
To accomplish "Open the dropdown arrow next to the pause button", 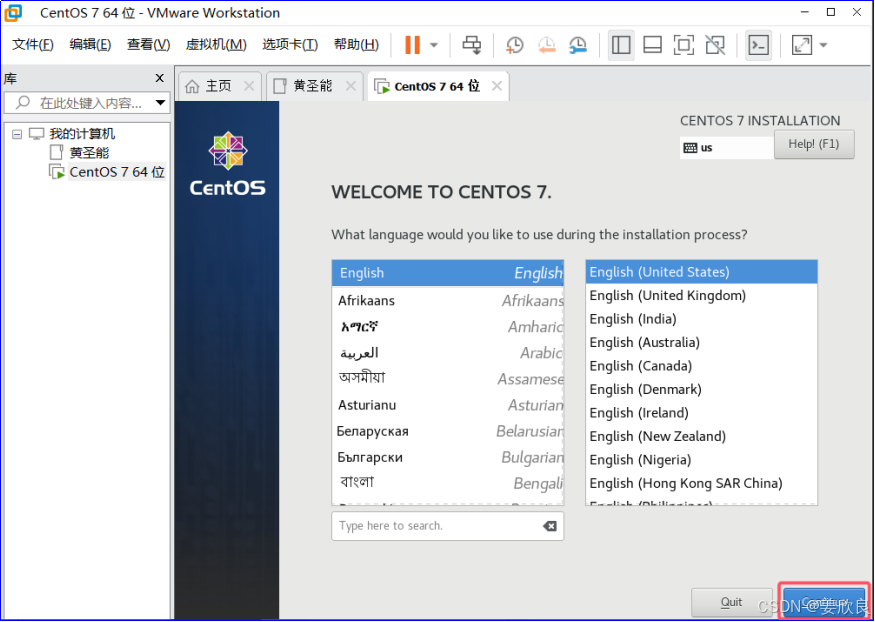I will [x=434, y=45].
